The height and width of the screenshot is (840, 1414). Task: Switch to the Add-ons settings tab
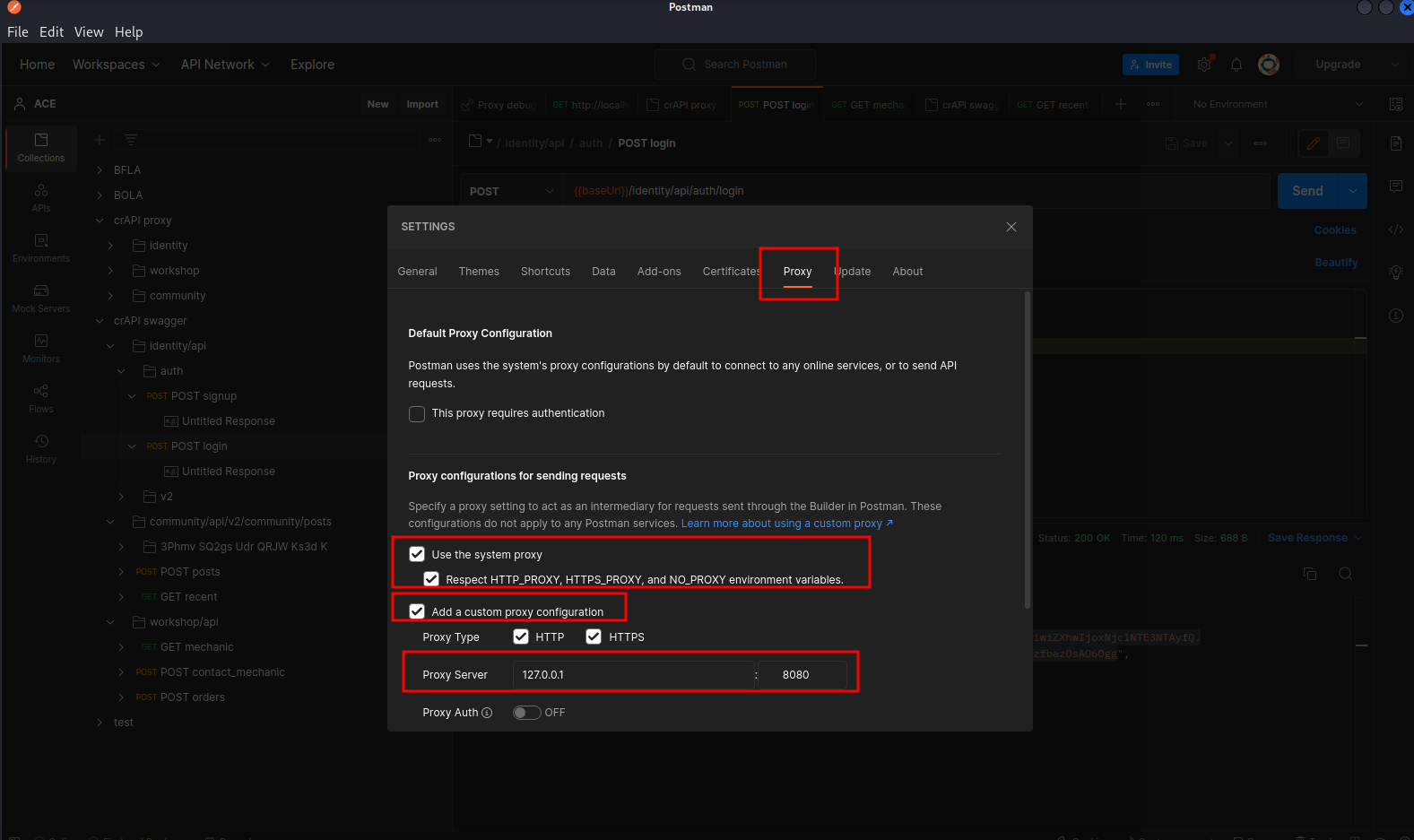659,272
